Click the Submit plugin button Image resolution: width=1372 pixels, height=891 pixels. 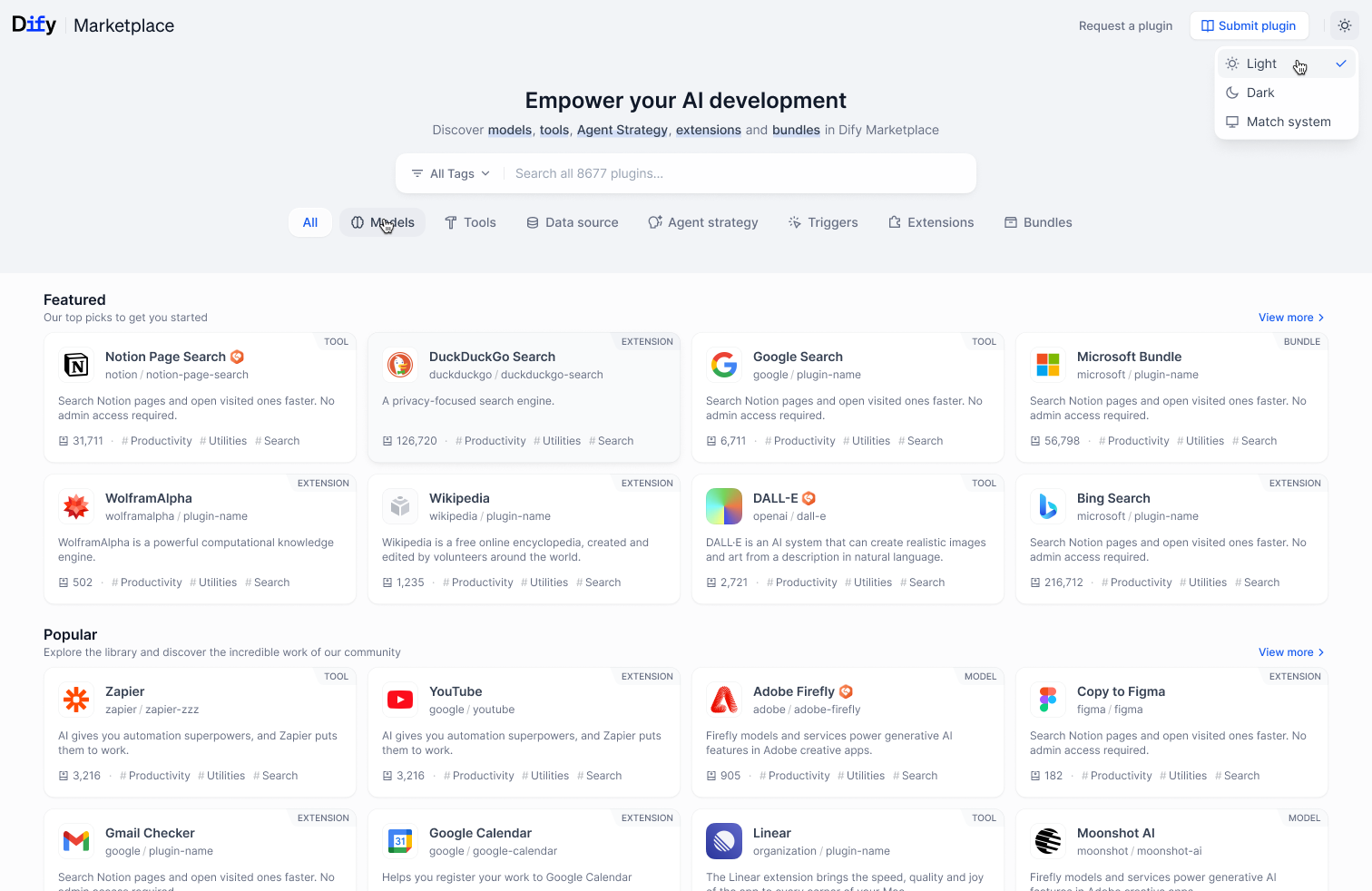1249,25
